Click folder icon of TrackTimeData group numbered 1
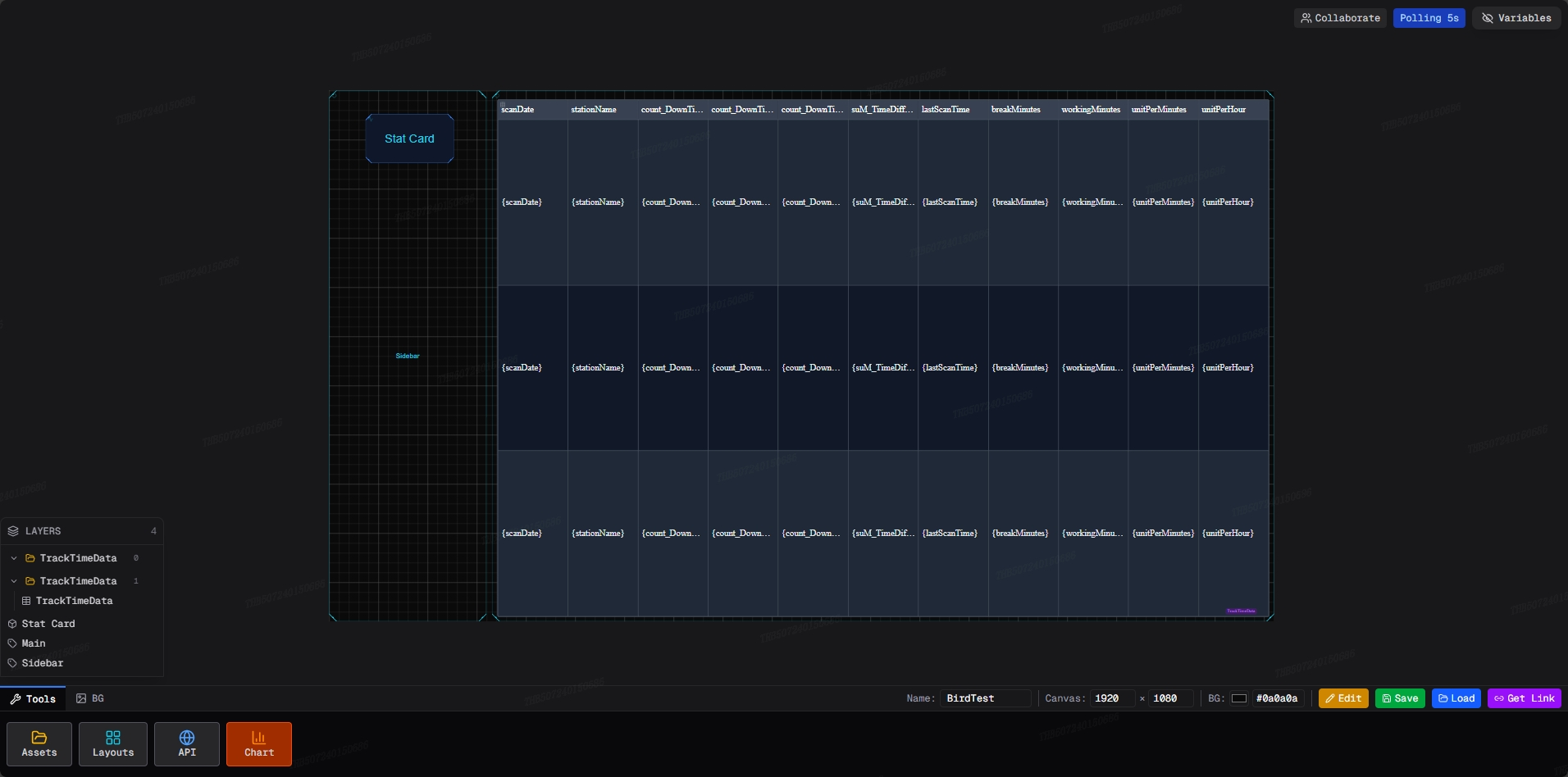Image resolution: width=1568 pixels, height=777 pixels. pos(30,581)
